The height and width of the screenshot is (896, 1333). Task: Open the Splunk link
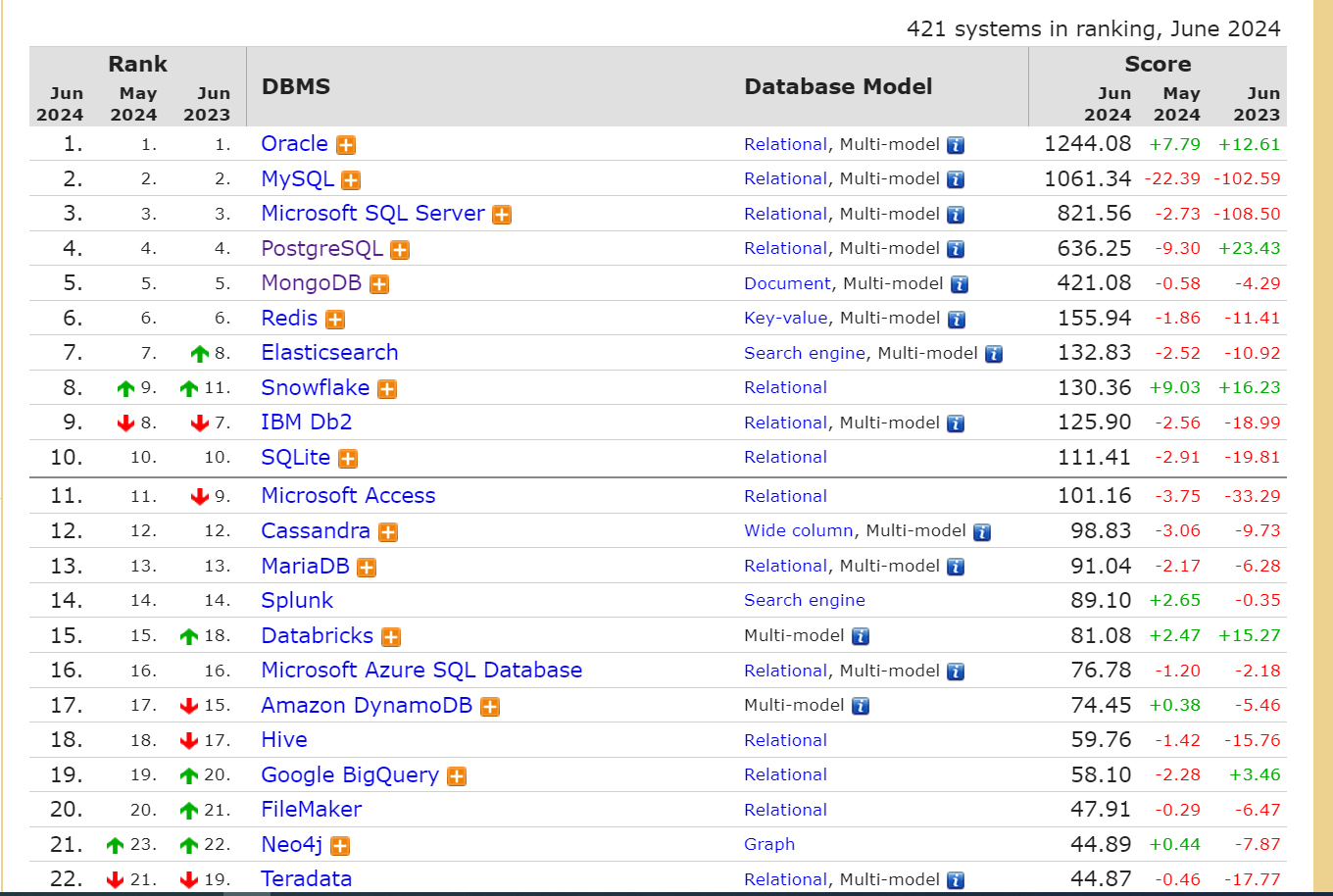pos(297,600)
